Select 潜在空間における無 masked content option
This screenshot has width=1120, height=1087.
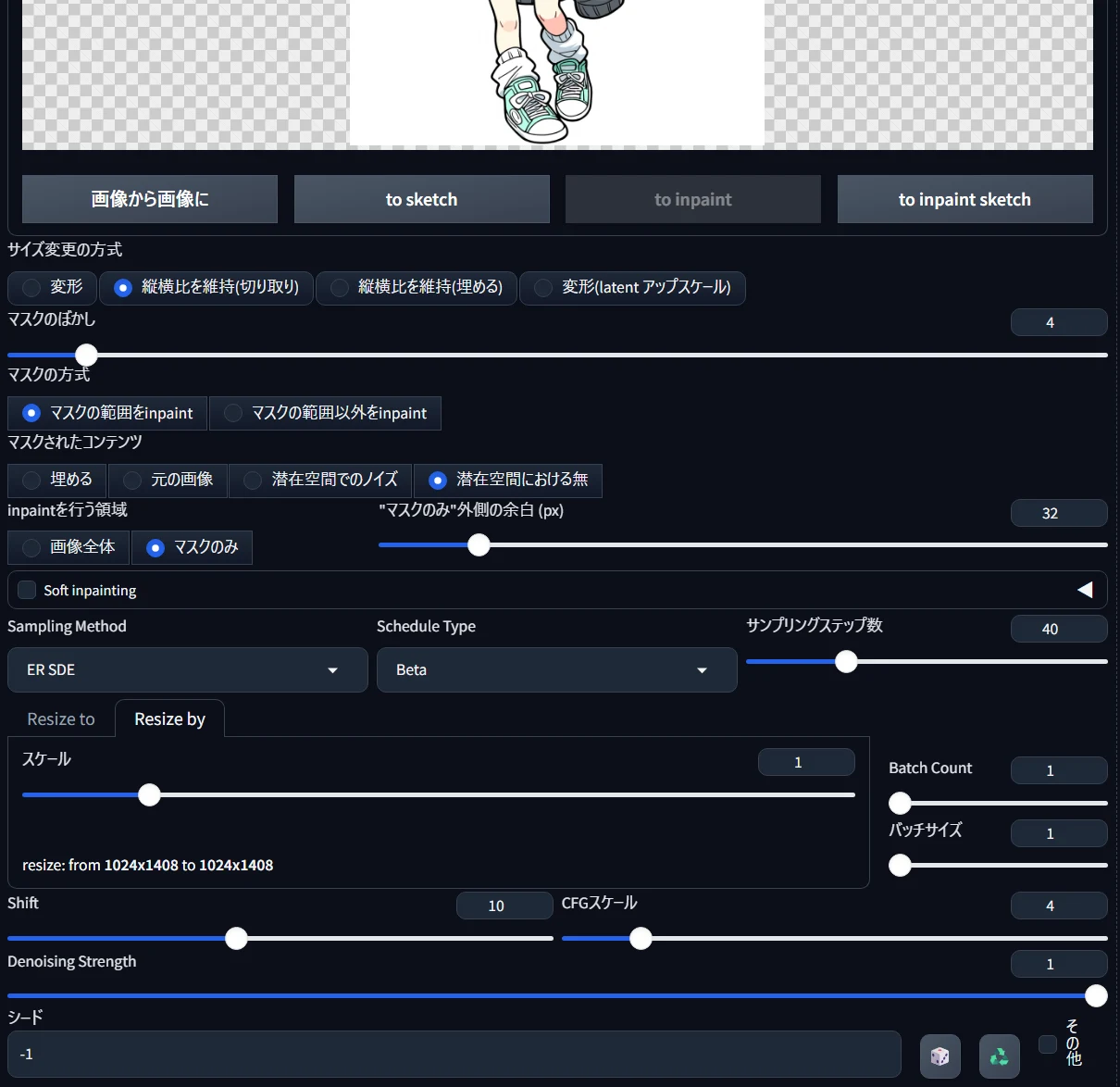click(x=508, y=480)
